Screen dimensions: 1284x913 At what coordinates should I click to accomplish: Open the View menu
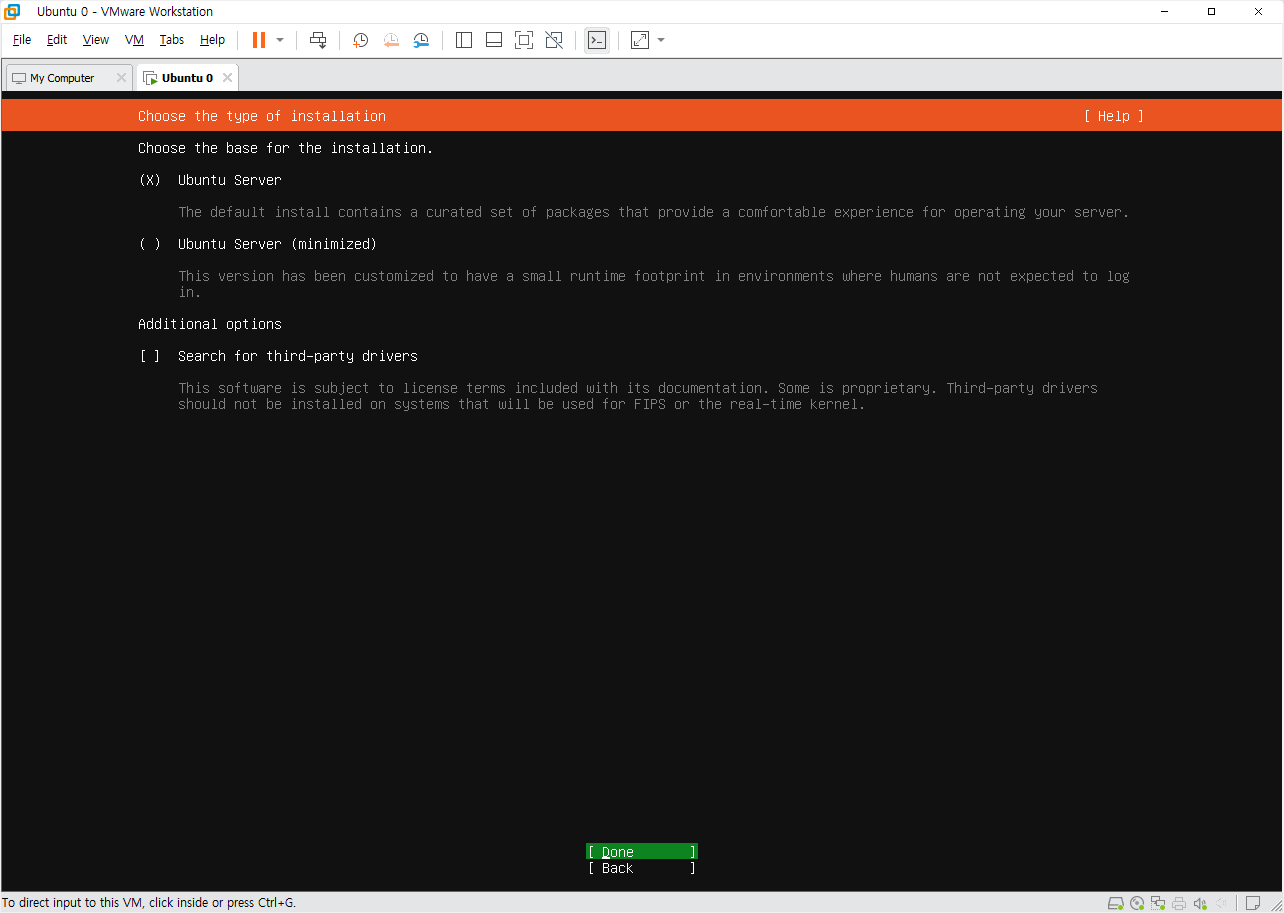coord(96,40)
